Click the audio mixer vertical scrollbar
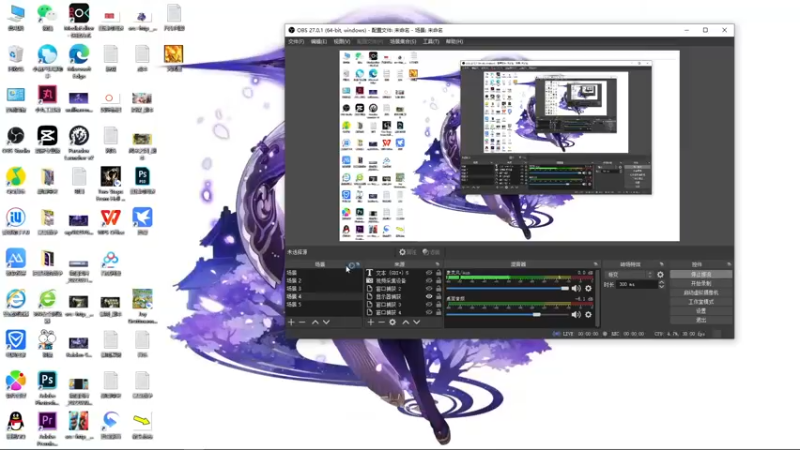Viewport: 800px width, 450px height. [x=597, y=298]
